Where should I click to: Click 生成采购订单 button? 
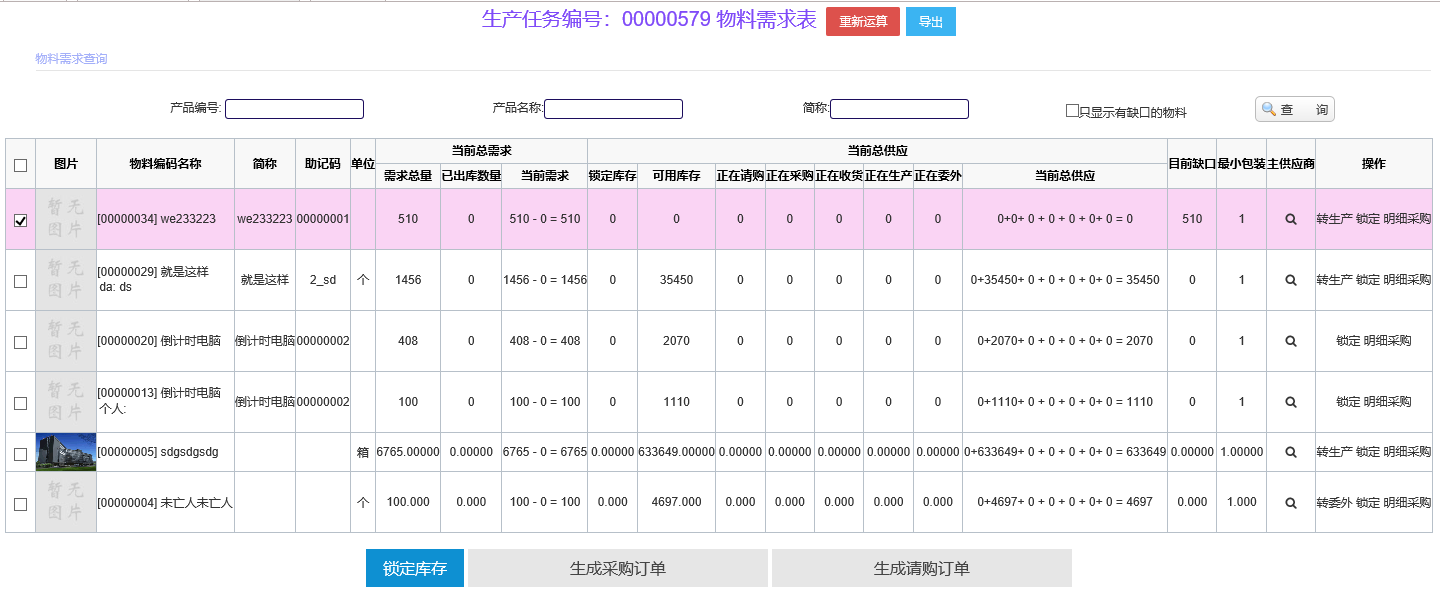617,568
